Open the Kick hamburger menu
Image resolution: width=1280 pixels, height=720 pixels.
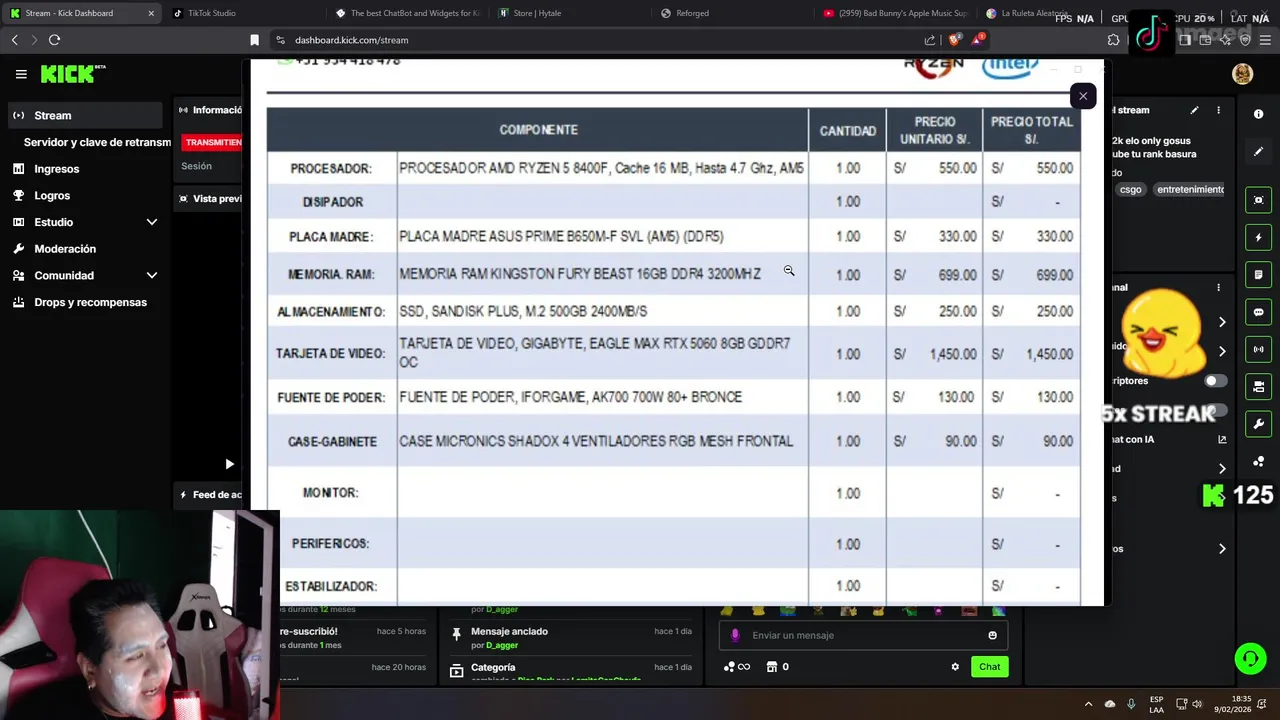pyautogui.click(x=21, y=74)
